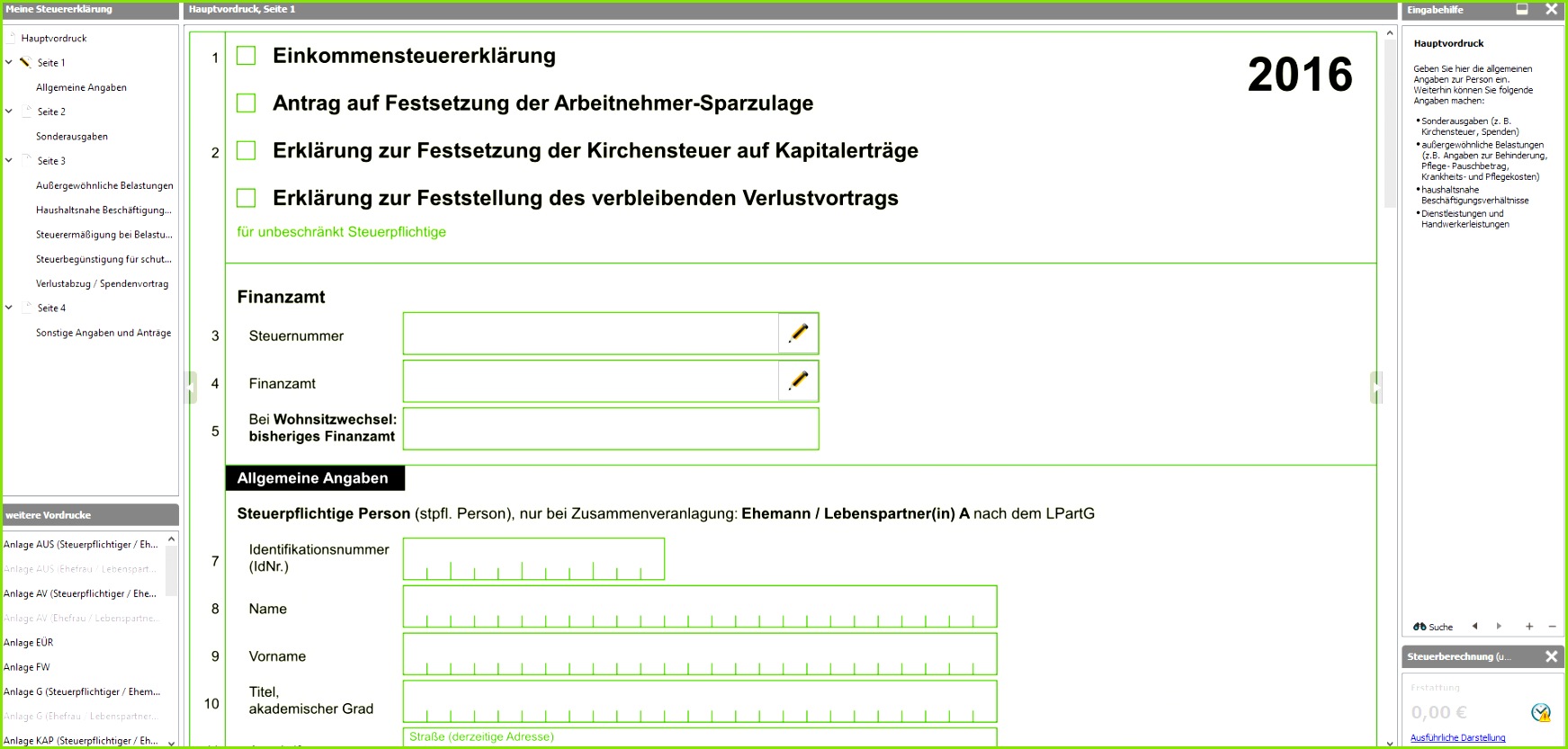Collapse the Seite 1 tree node
Image resolution: width=1568 pixels, height=749 pixels.
[9, 62]
